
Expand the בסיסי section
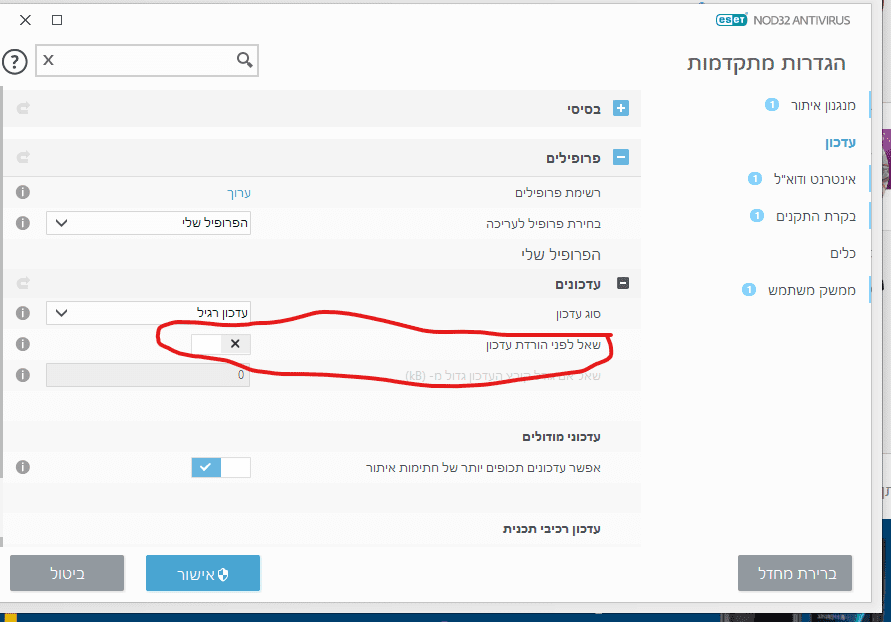623,107
